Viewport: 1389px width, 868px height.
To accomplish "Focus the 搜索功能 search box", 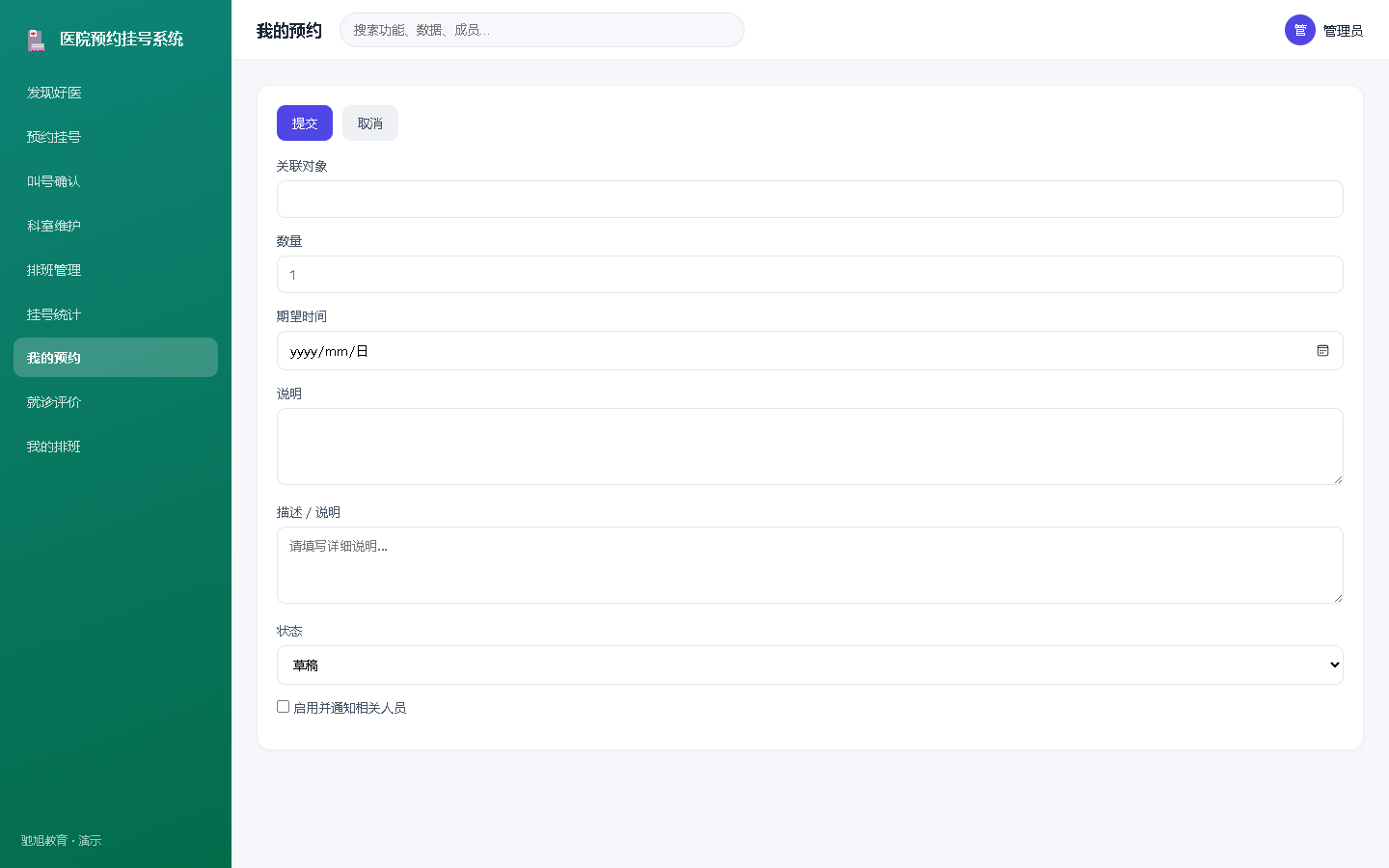I will [x=542, y=30].
